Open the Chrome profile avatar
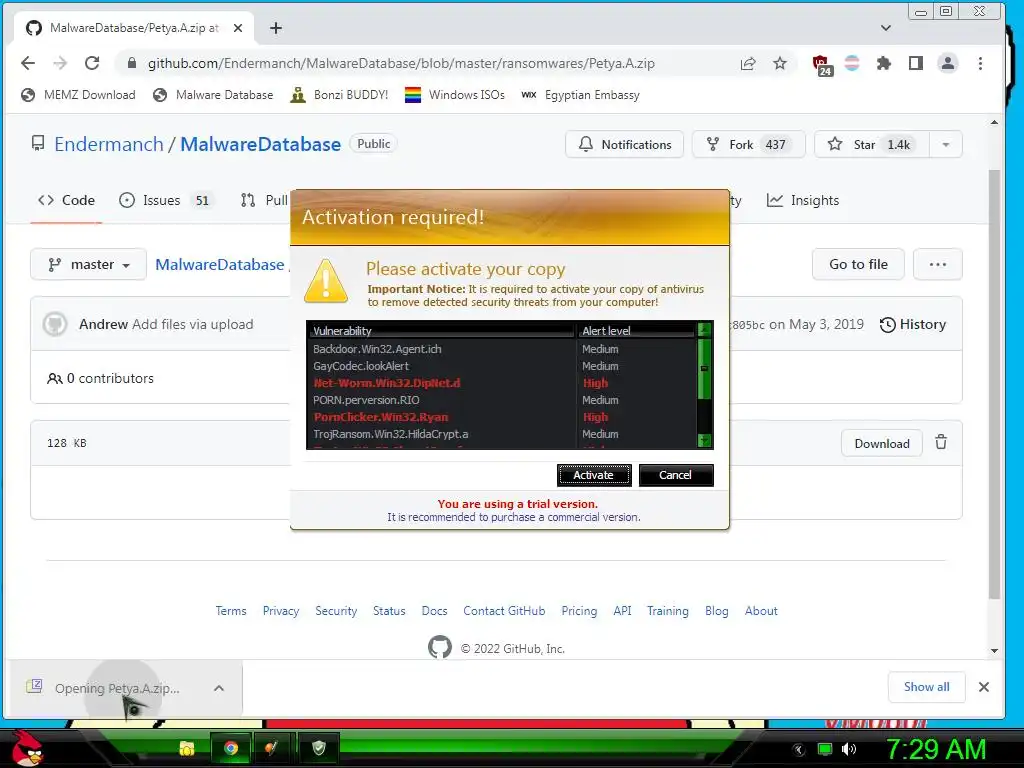The image size is (1024, 768). click(948, 63)
